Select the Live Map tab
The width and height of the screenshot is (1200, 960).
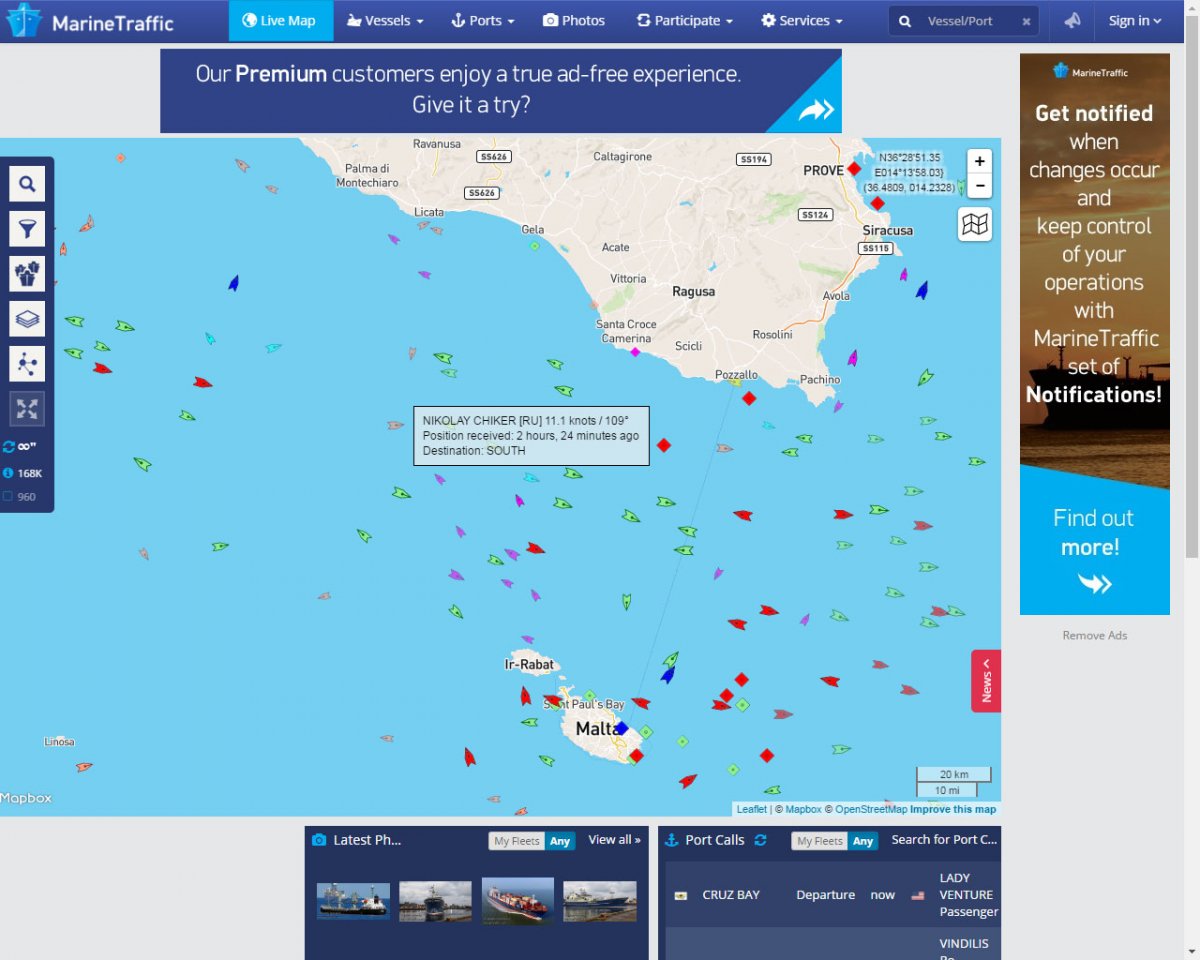(279, 21)
